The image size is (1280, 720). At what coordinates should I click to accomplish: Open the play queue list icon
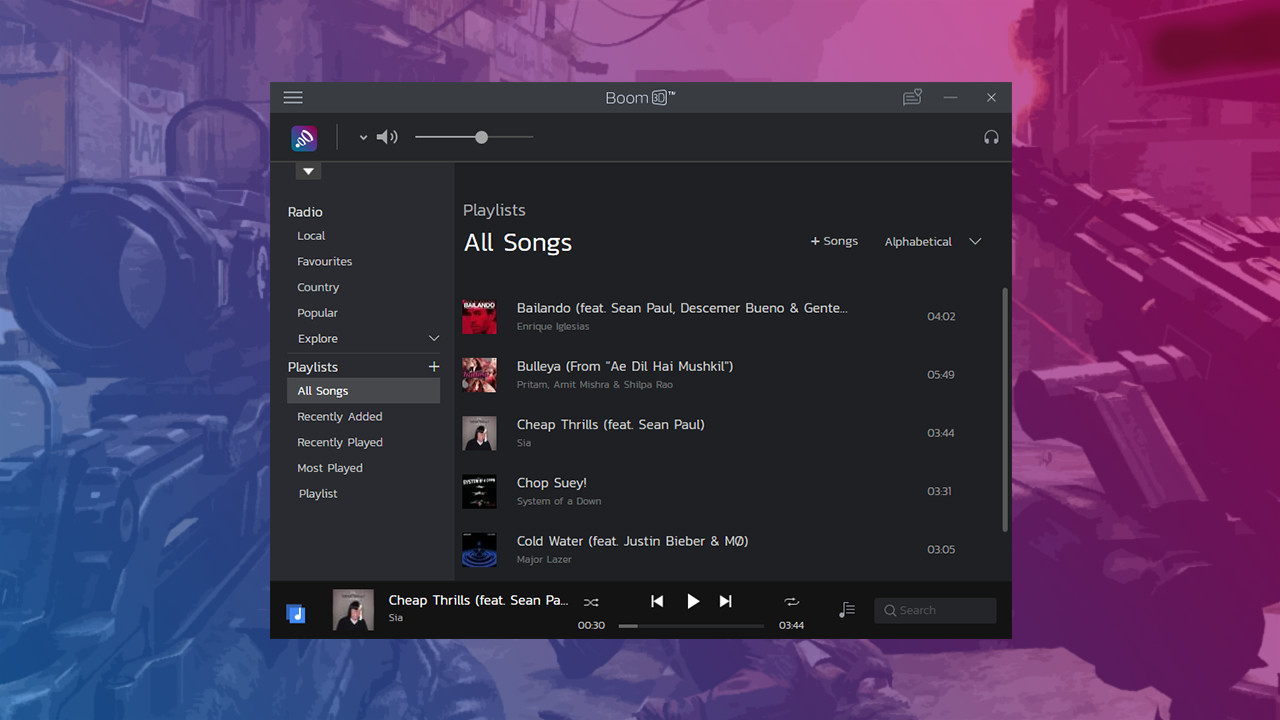(x=846, y=609)
